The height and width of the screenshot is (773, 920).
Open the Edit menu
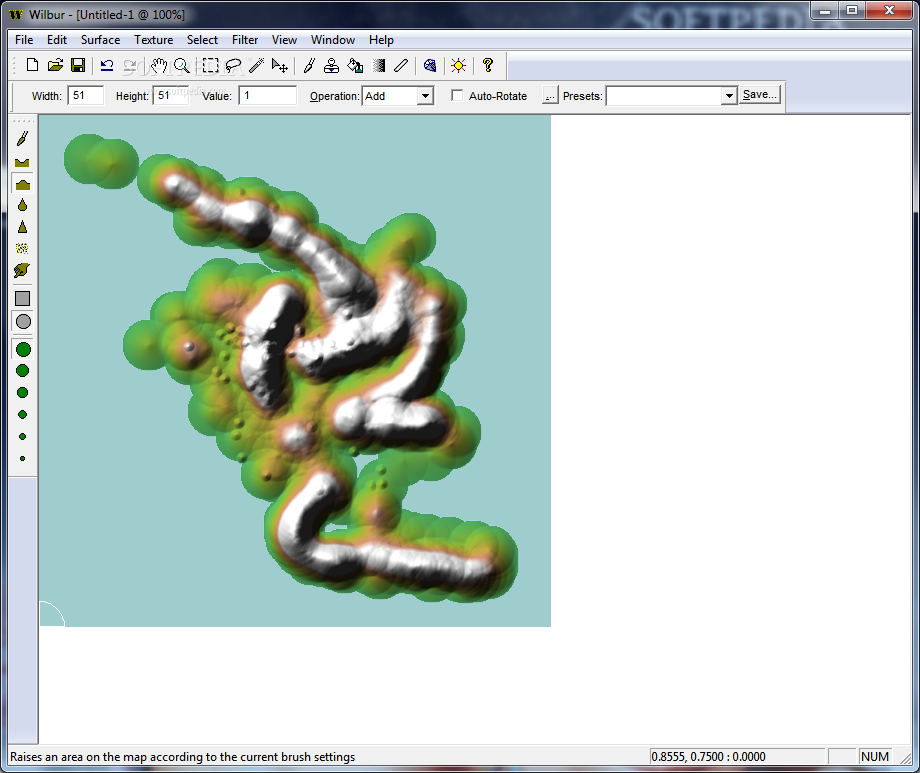[57, 40]
